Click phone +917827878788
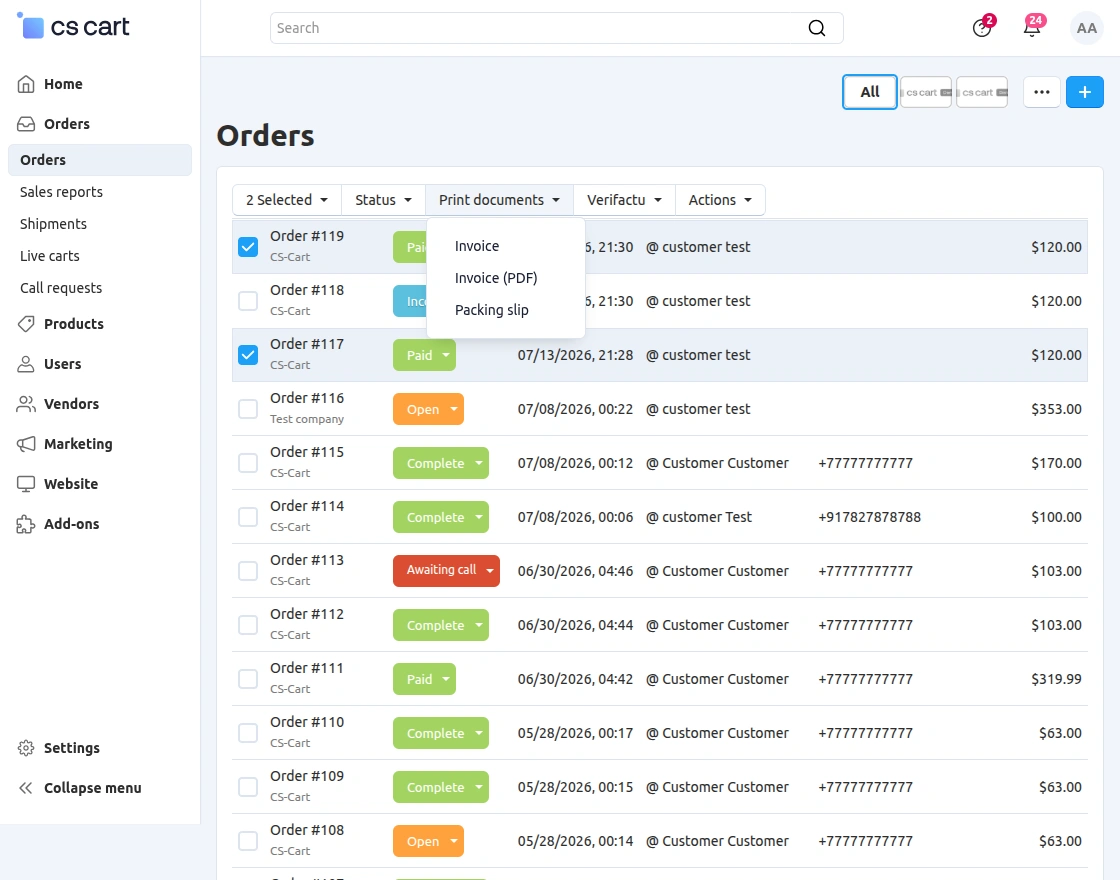 869,517
